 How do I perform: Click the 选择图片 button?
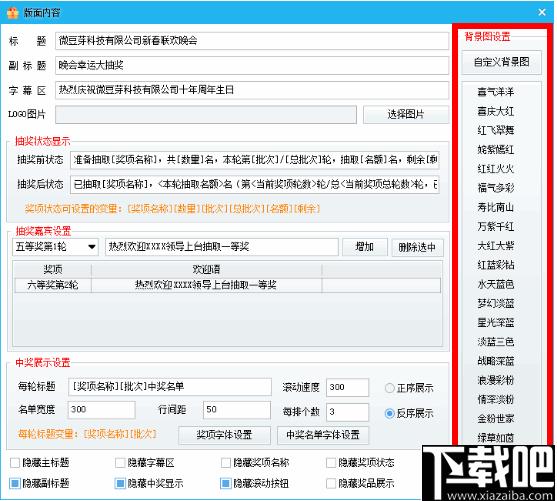pyautogui.click(x=406, y=114)
